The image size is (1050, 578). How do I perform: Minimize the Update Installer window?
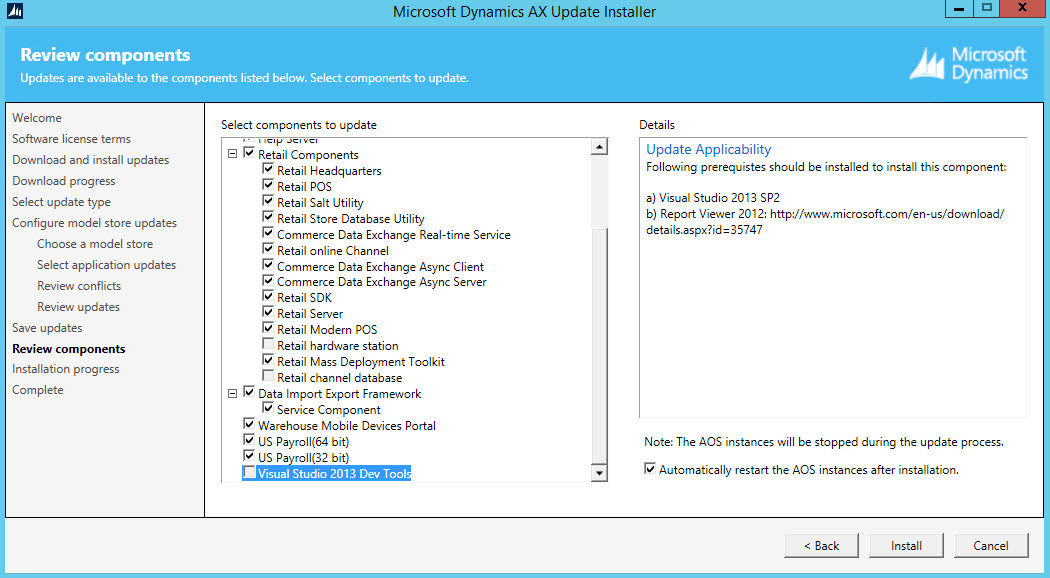955,9
